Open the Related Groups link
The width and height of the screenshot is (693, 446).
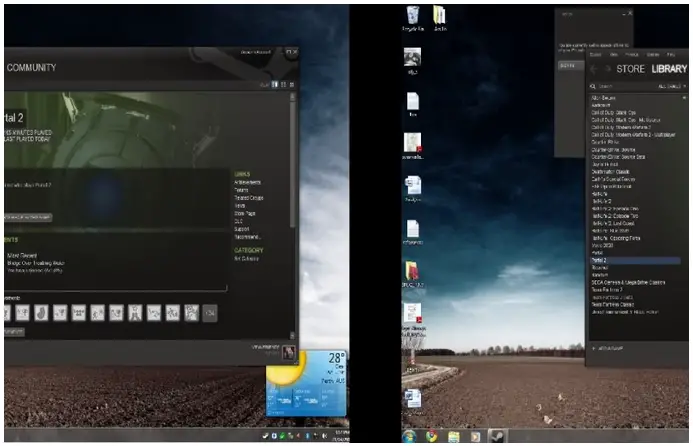[x=248, y=198]
